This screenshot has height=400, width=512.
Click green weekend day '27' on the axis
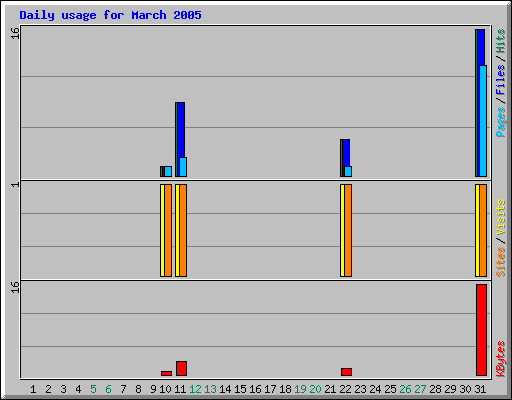(420, 389)
